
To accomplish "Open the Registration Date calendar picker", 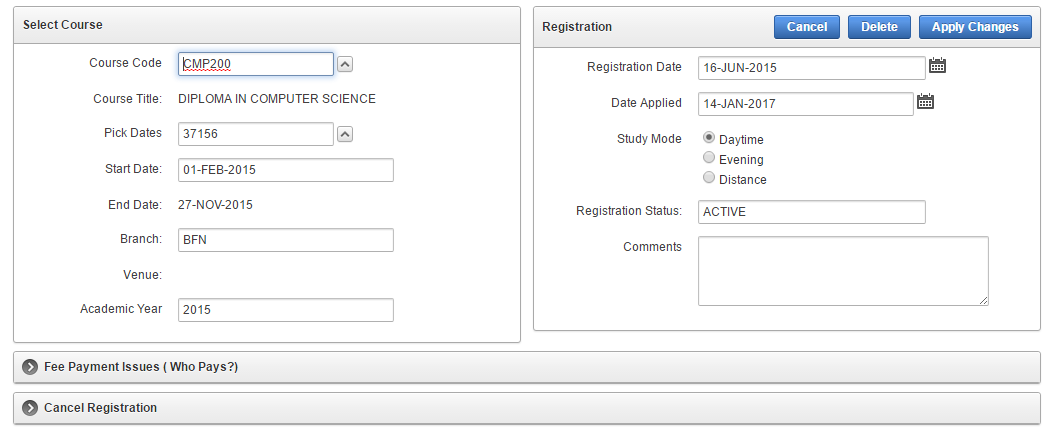I will 937,66.
